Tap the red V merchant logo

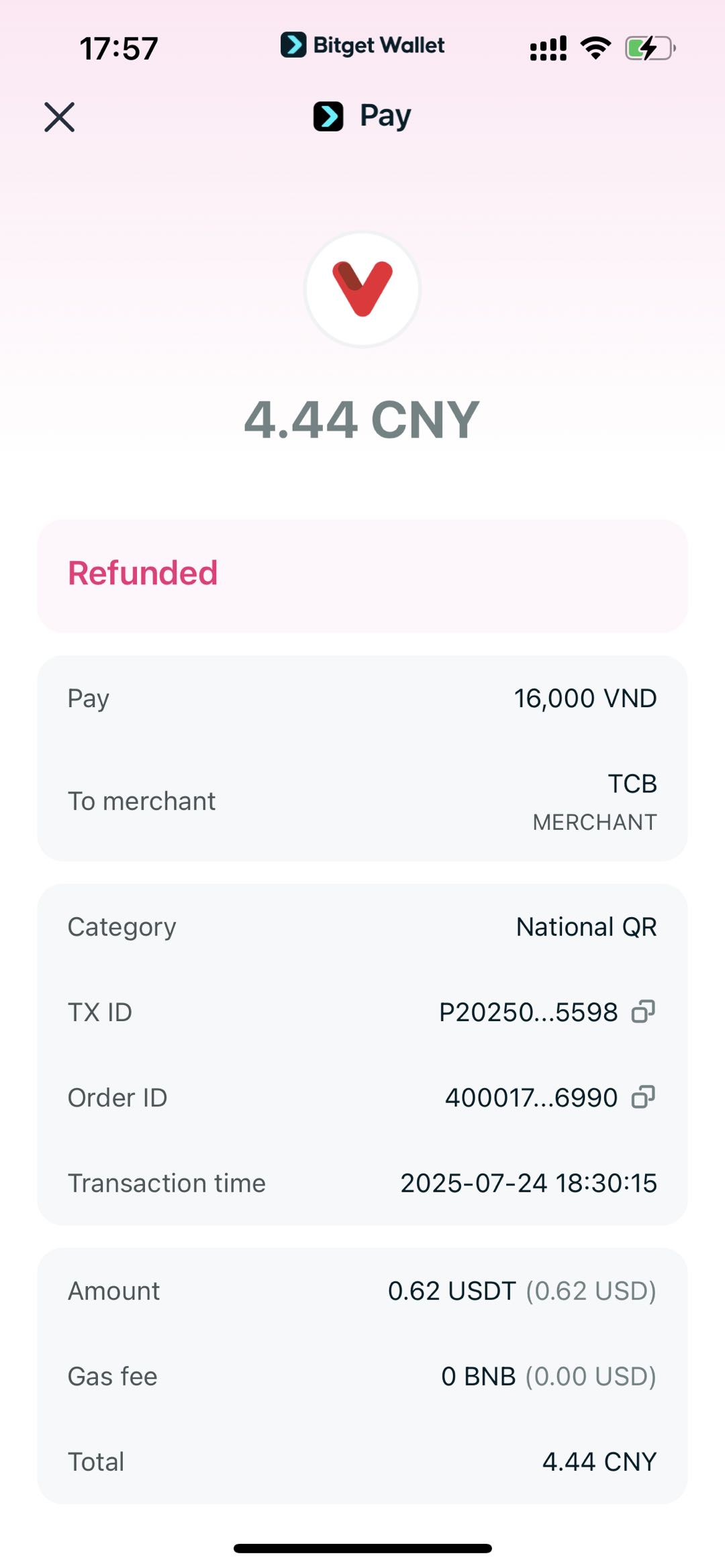[x=362, y=289]
